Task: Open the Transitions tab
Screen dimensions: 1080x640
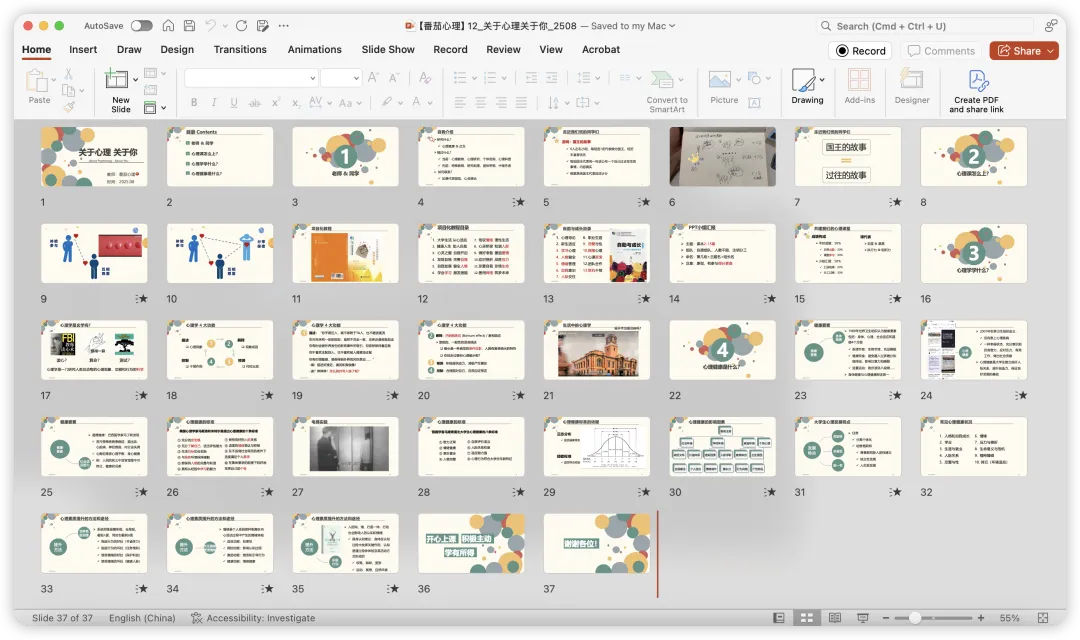Action: [x=240, y=50]
